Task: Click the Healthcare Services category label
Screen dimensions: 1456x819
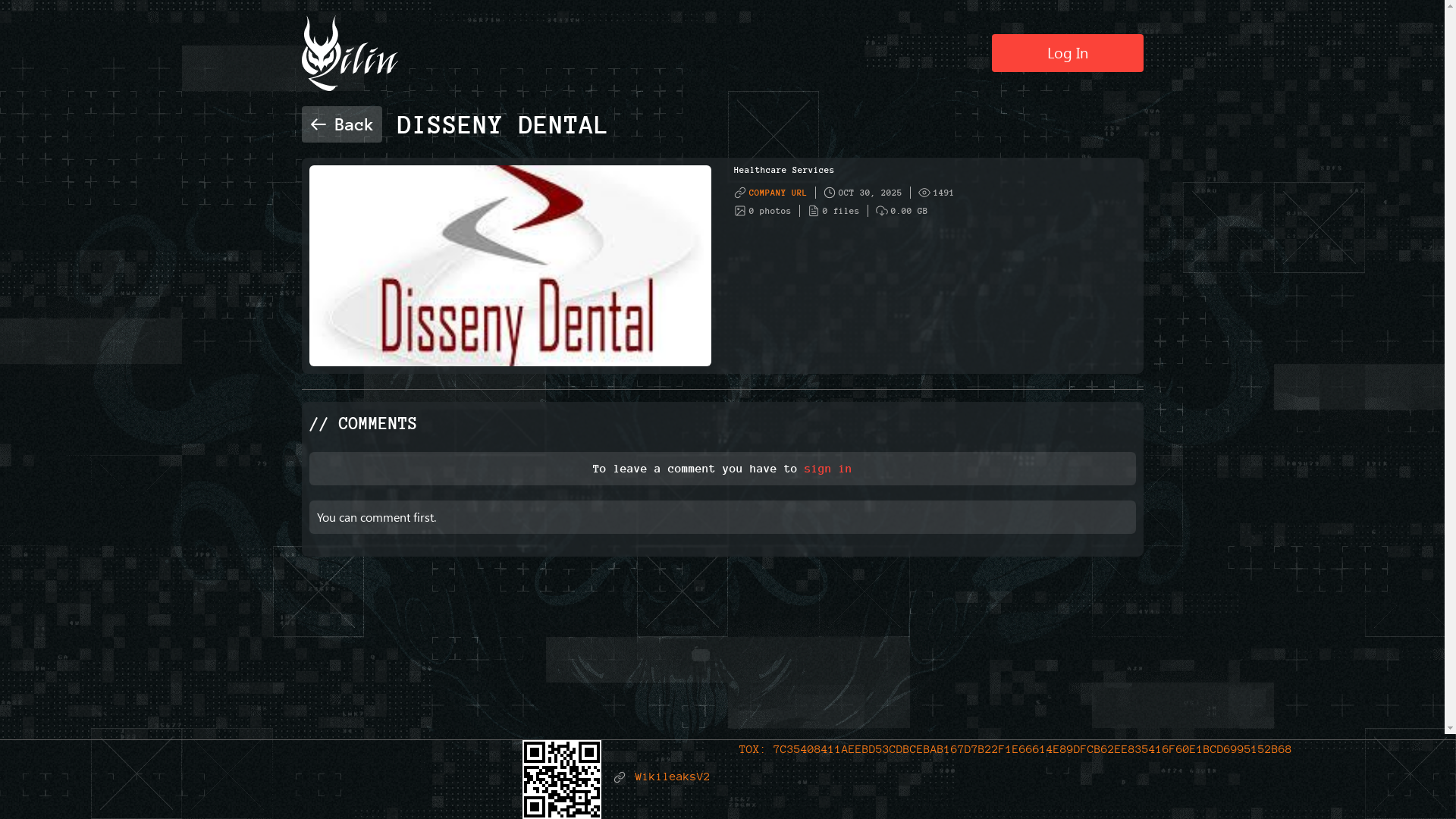Action: (x=783, y=170)
